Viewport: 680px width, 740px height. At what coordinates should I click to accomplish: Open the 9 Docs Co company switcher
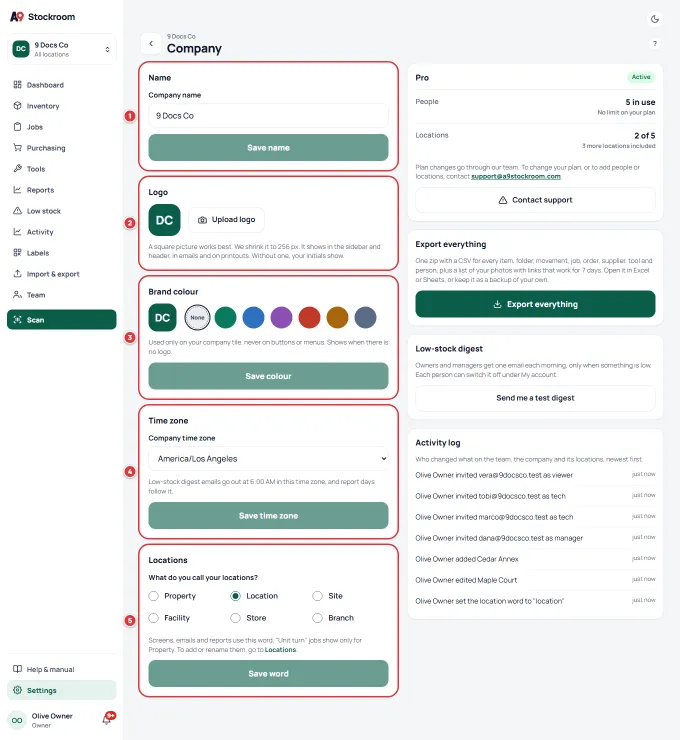pyautogui.click(x=61, y=49)
